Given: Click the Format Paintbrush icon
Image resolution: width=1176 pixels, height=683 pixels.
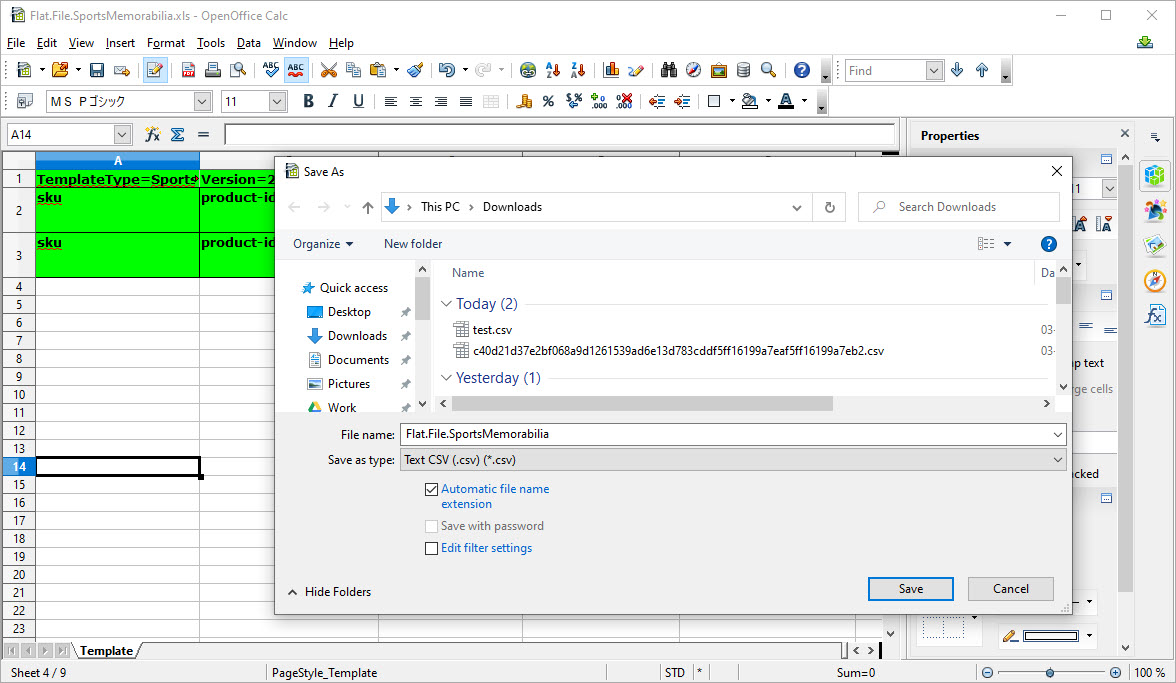Looking at the screenshot, I should click(x=415, y=70).
